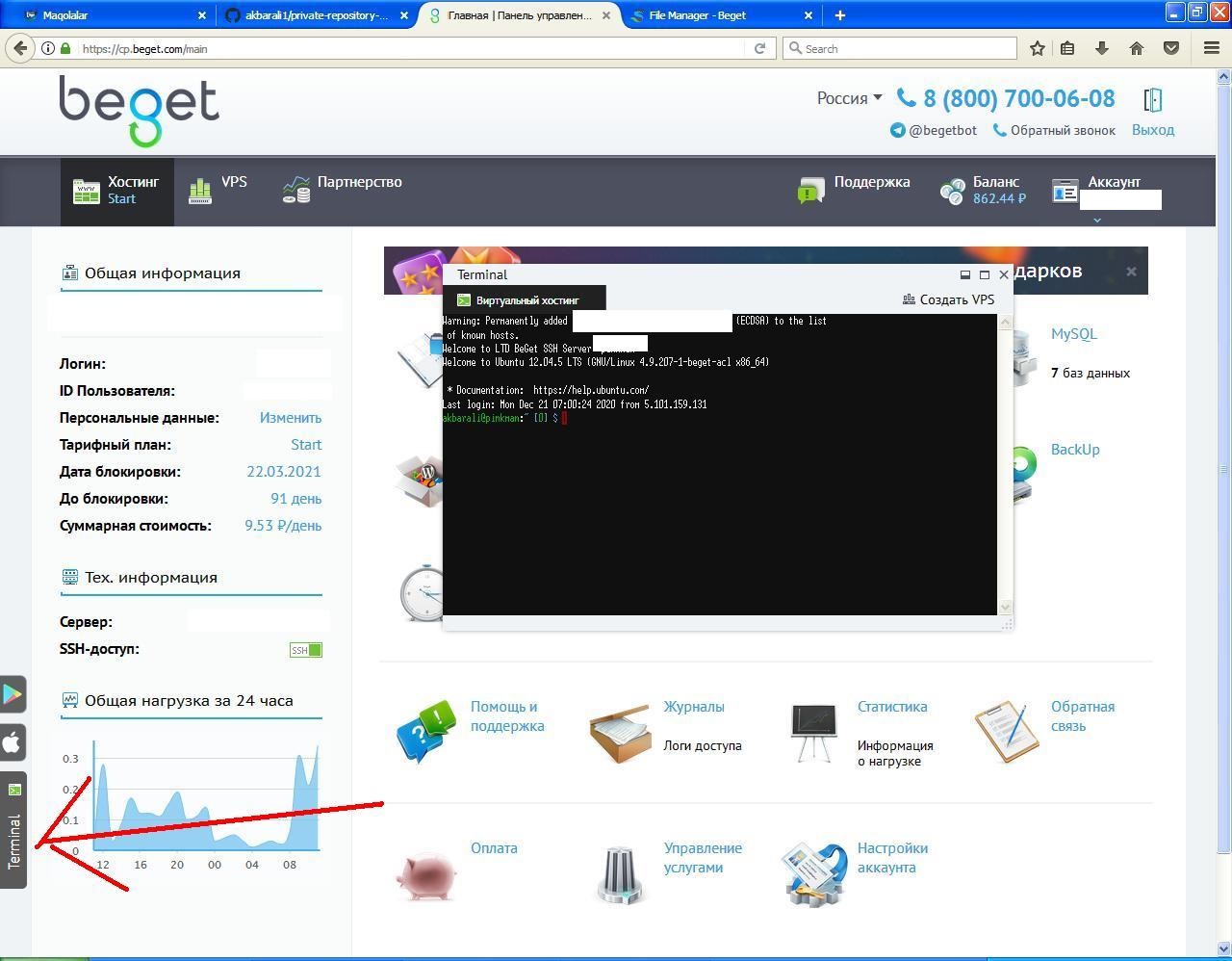Open the Firefox hamburger menu
This screenshot has width=1232, height=961.
(x=1212, y=48)
